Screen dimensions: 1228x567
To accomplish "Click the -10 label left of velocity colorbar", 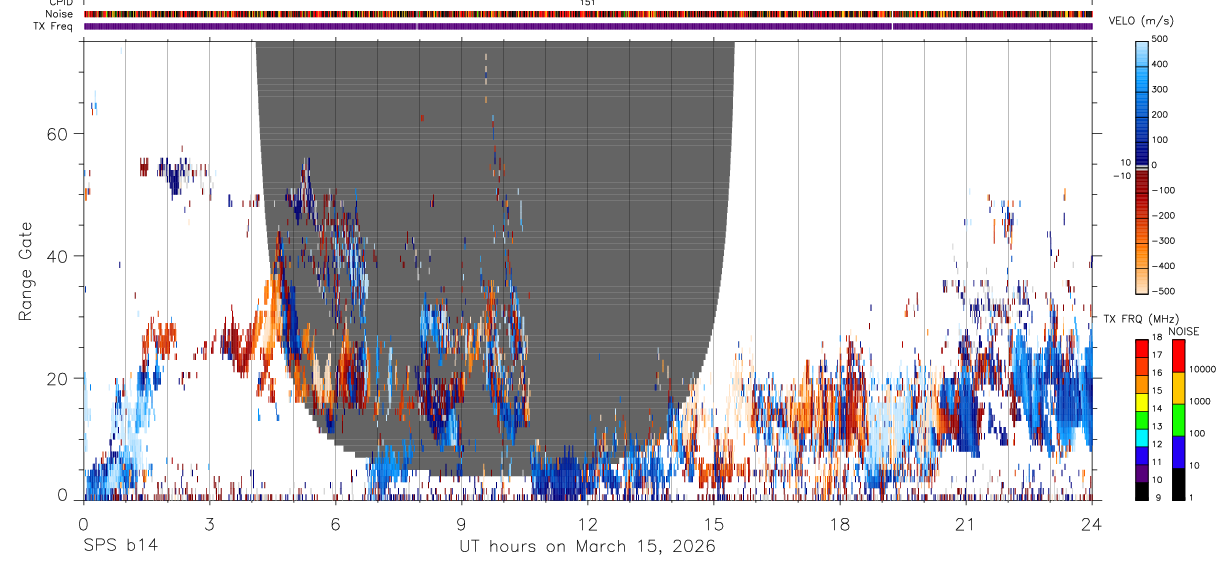I will coord(1120,175).
